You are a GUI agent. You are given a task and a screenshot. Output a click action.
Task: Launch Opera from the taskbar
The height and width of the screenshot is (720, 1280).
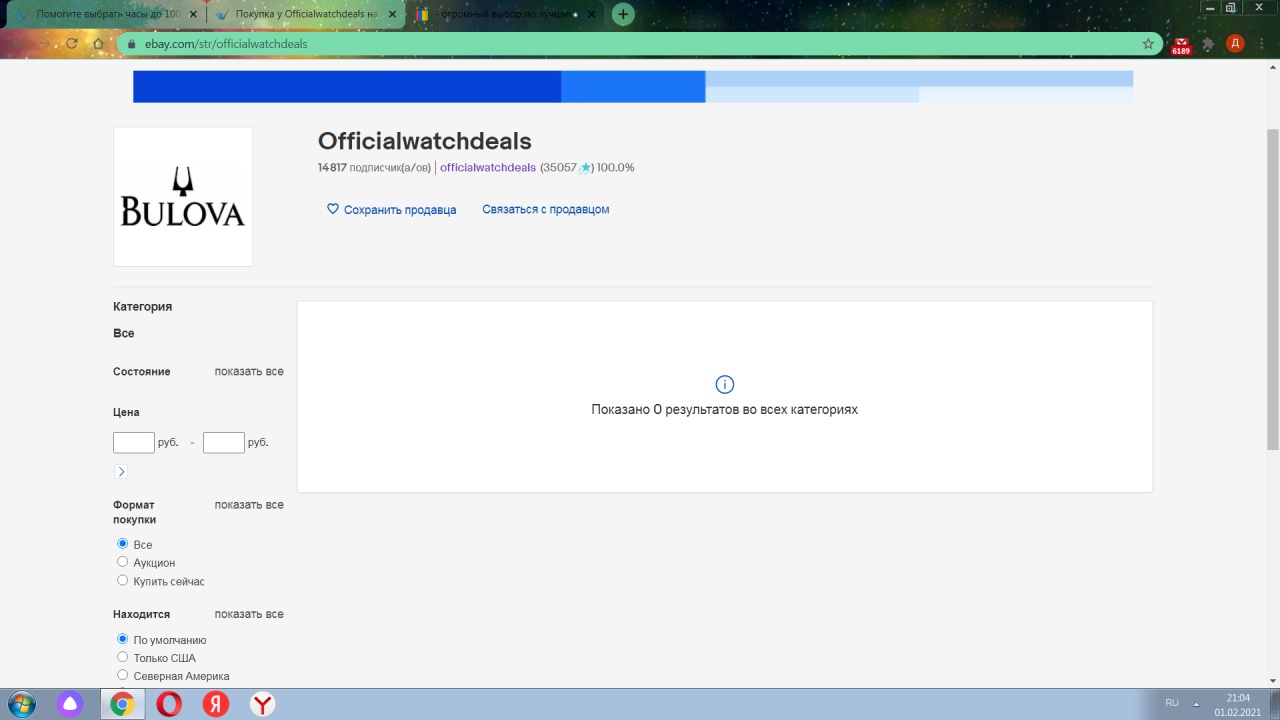(x=169, y=704)
